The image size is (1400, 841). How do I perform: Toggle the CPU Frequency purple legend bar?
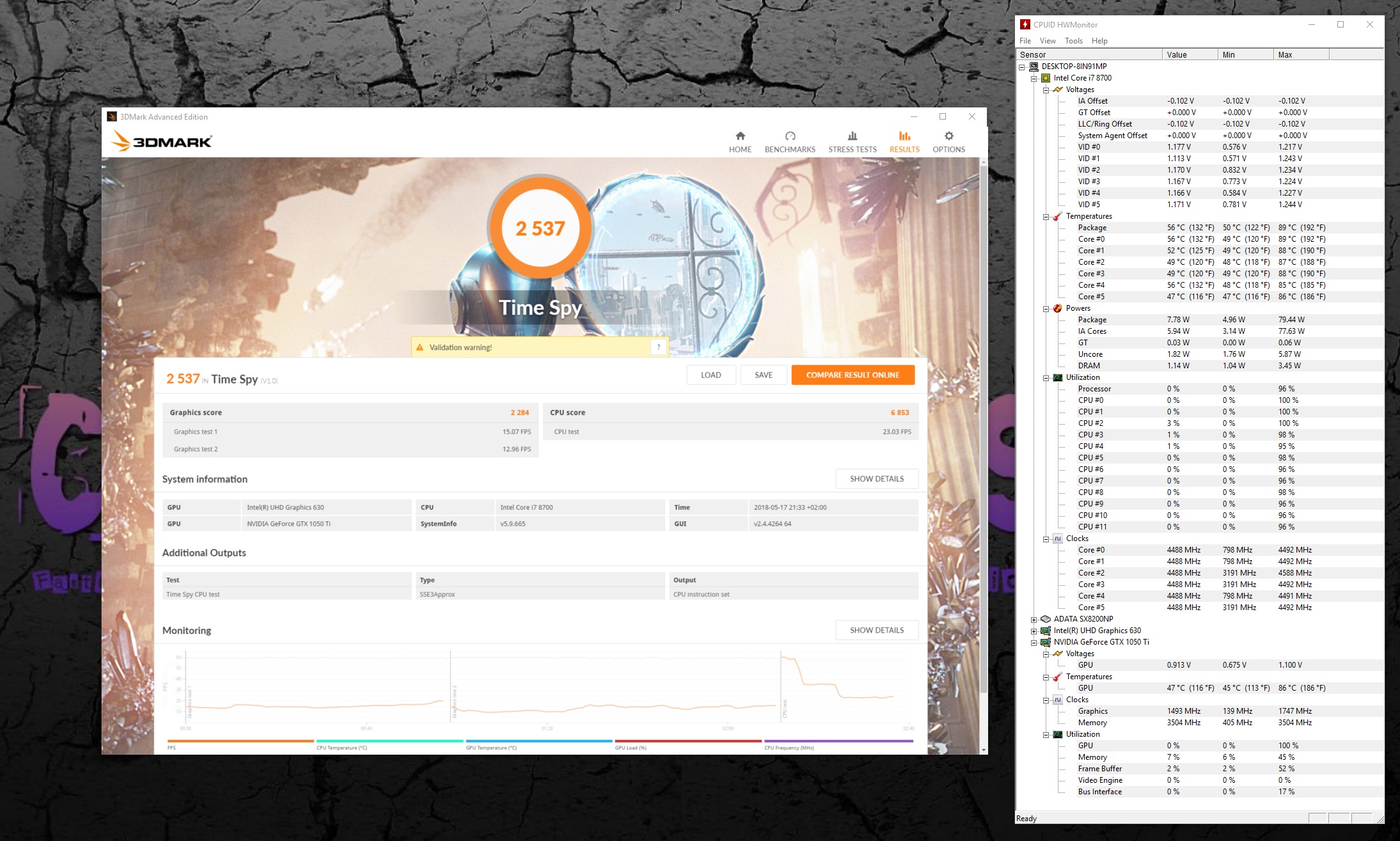tap(838, 741)
